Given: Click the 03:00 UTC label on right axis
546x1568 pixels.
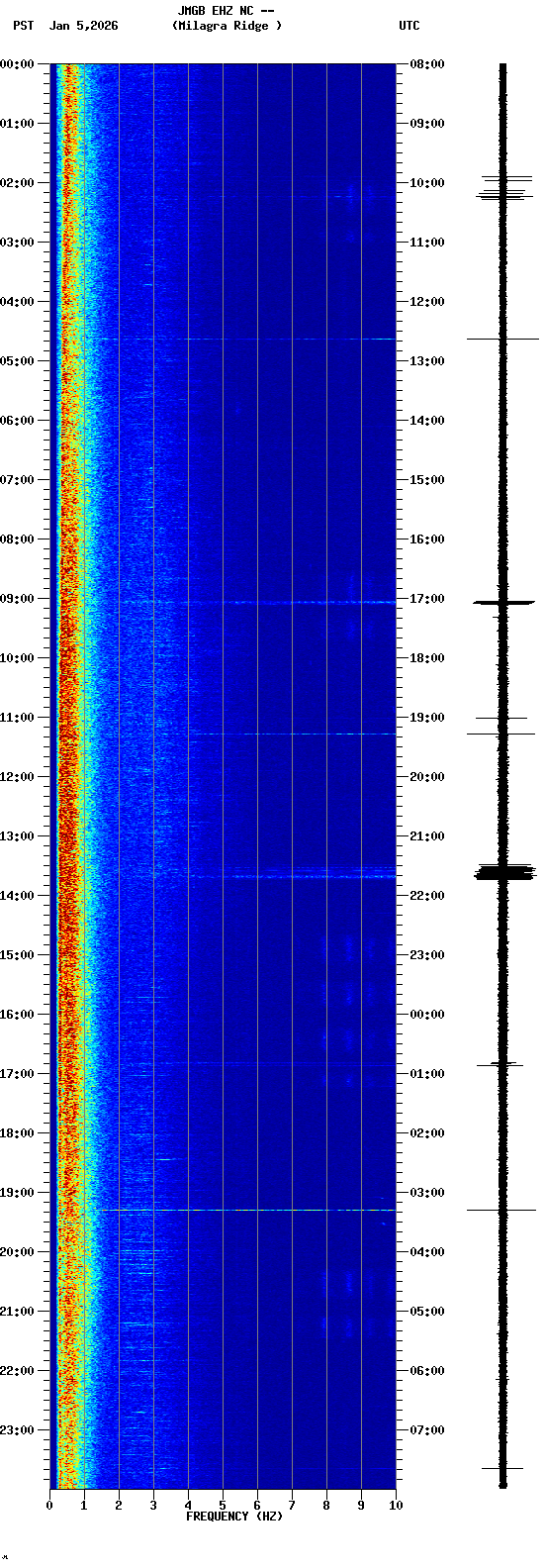Looking at the screenshot, I should pyautogui.click(x=426, y=1193).
